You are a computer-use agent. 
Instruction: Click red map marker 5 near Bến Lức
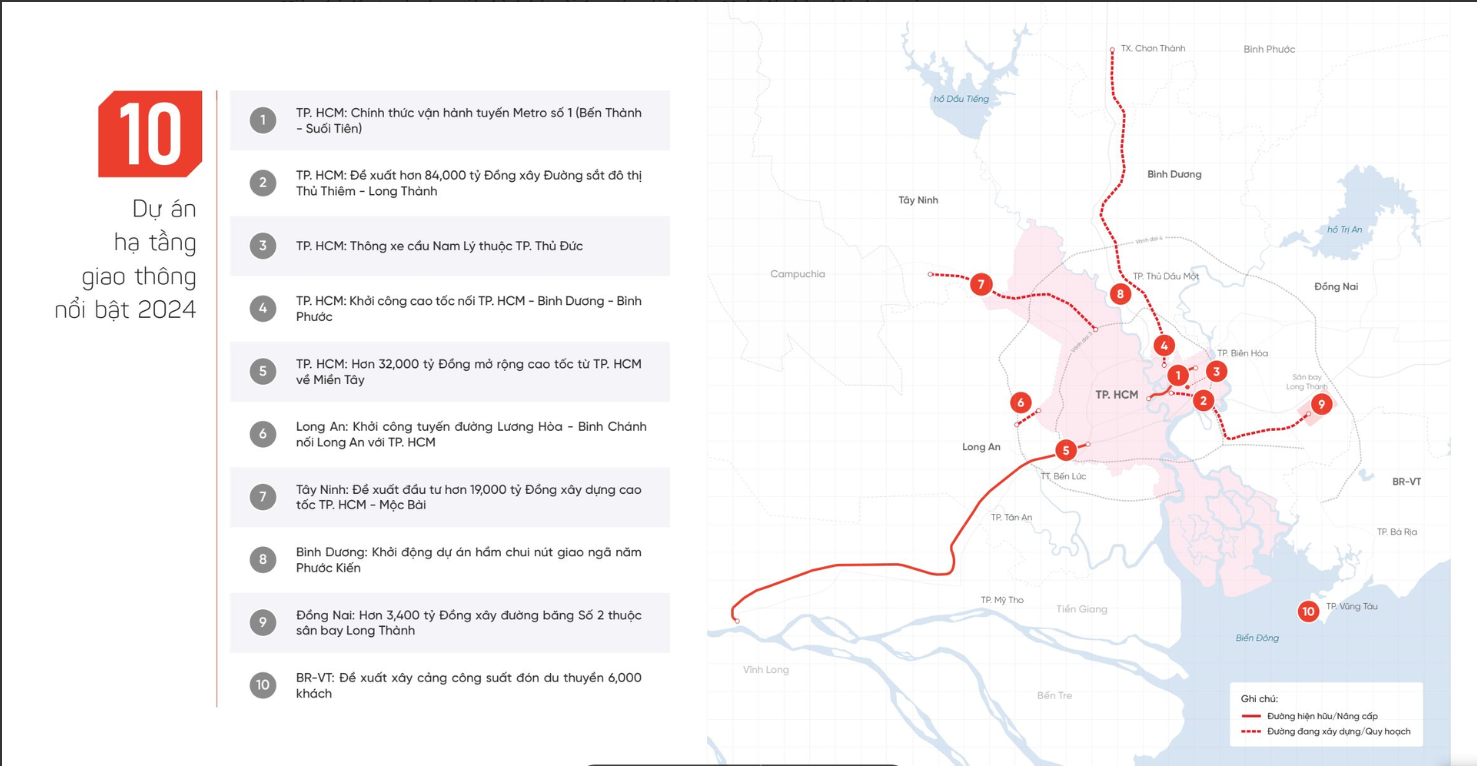click(x=1066, y=450)
